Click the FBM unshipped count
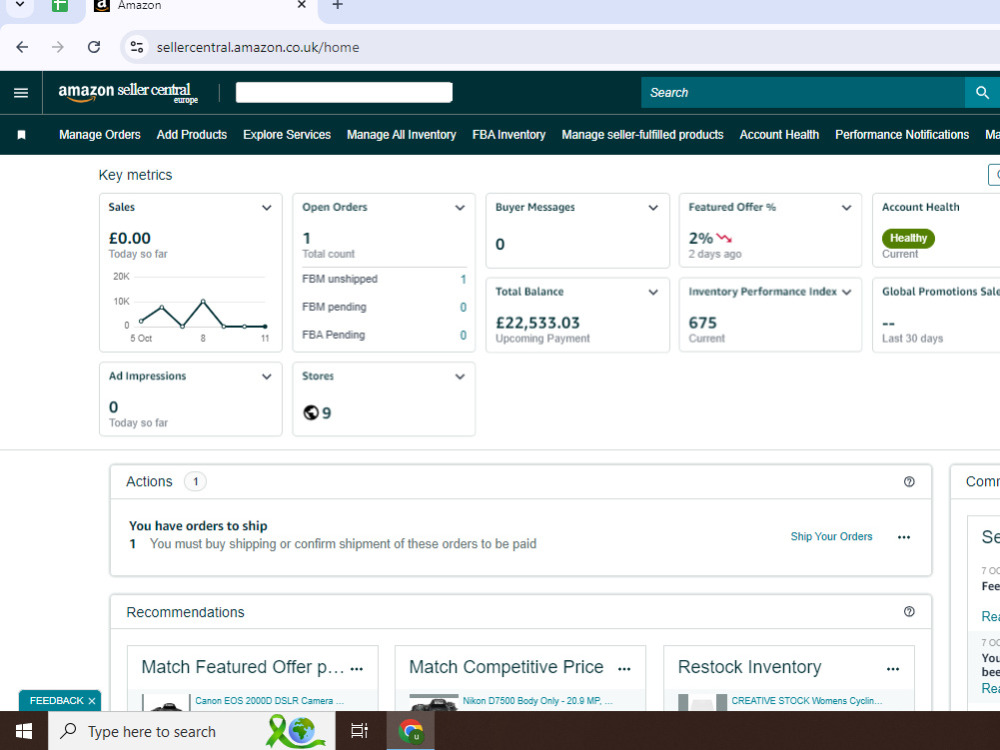Viewport: 1000px width, 750px height. (x=463, y=279)
